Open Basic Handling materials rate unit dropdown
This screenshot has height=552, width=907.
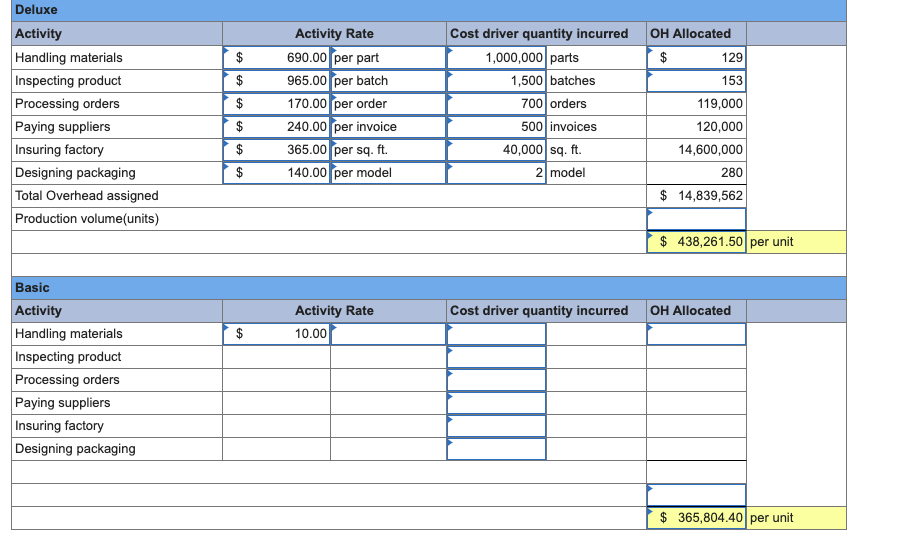click(388, 334)
